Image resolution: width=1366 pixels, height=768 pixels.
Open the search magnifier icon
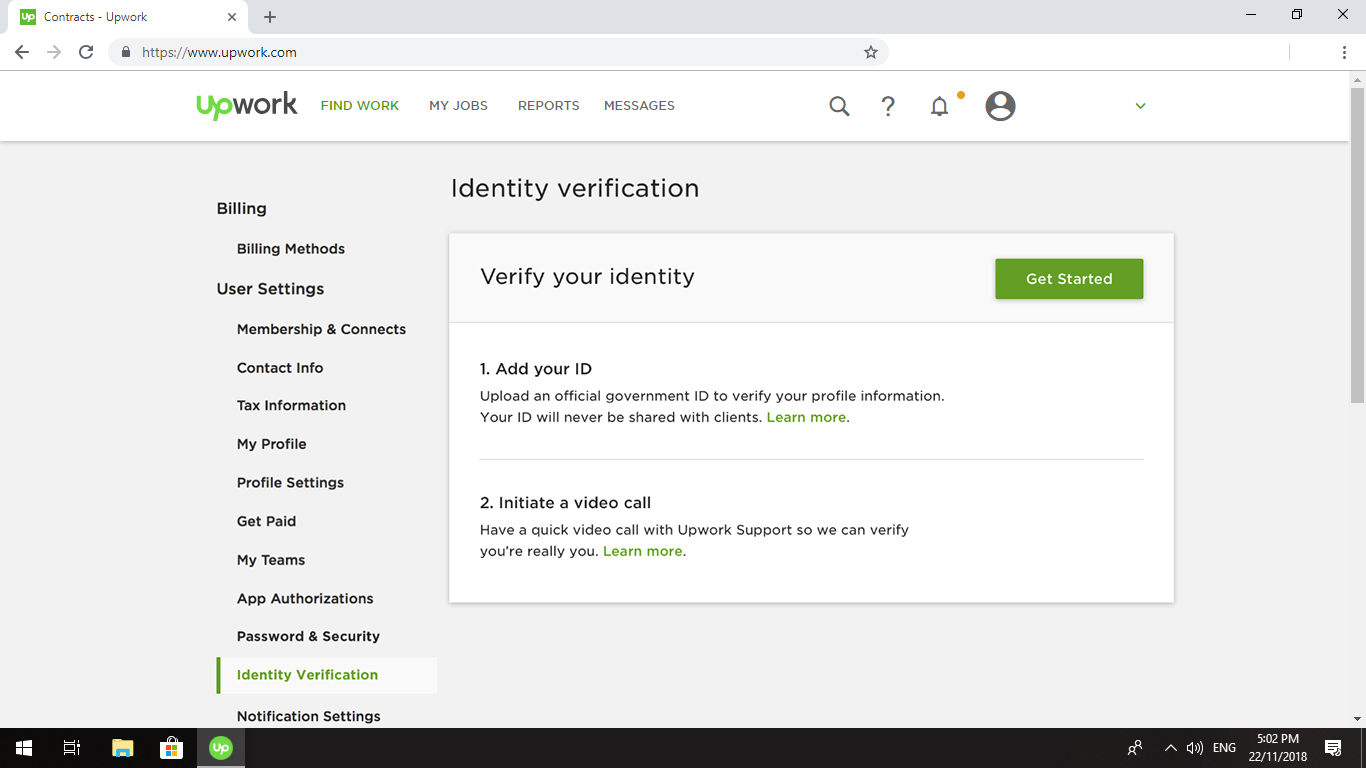coord(839,106)
